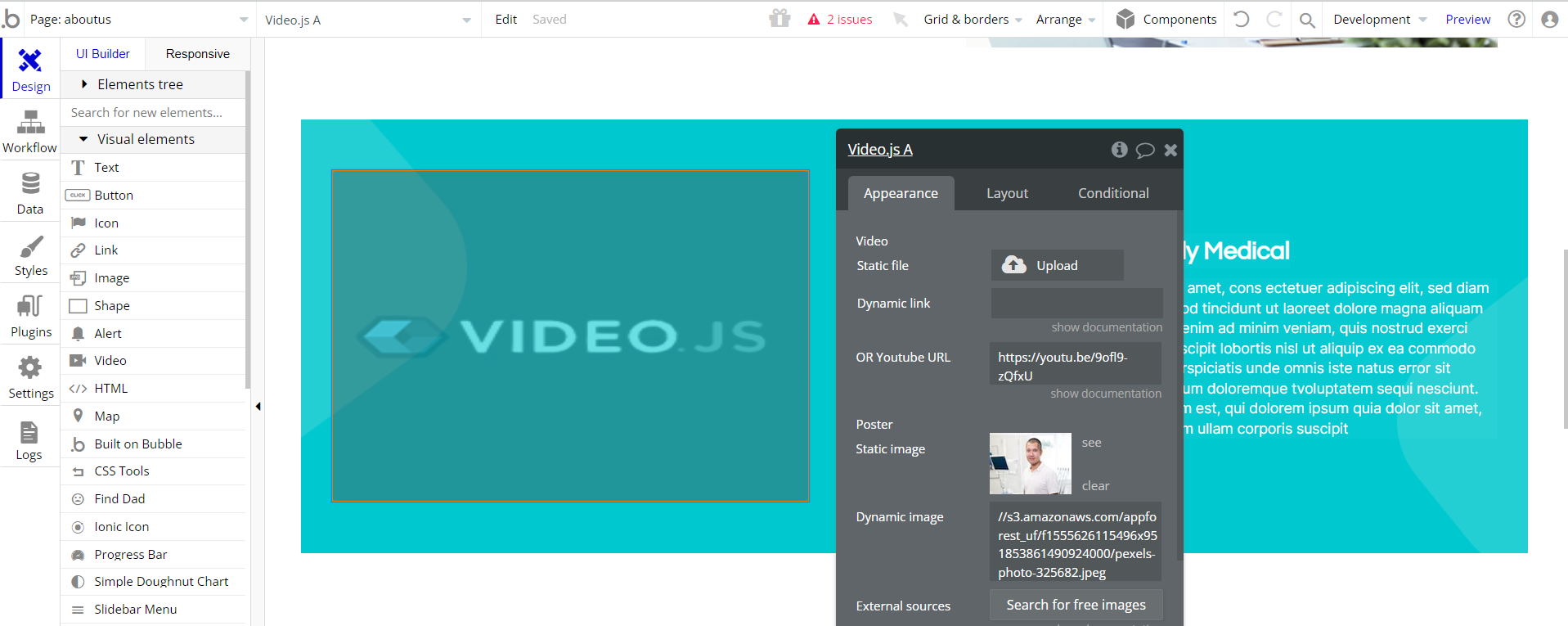Select the Alert element
Viewport: 1568px width, 626px height.
click(154, 334)
